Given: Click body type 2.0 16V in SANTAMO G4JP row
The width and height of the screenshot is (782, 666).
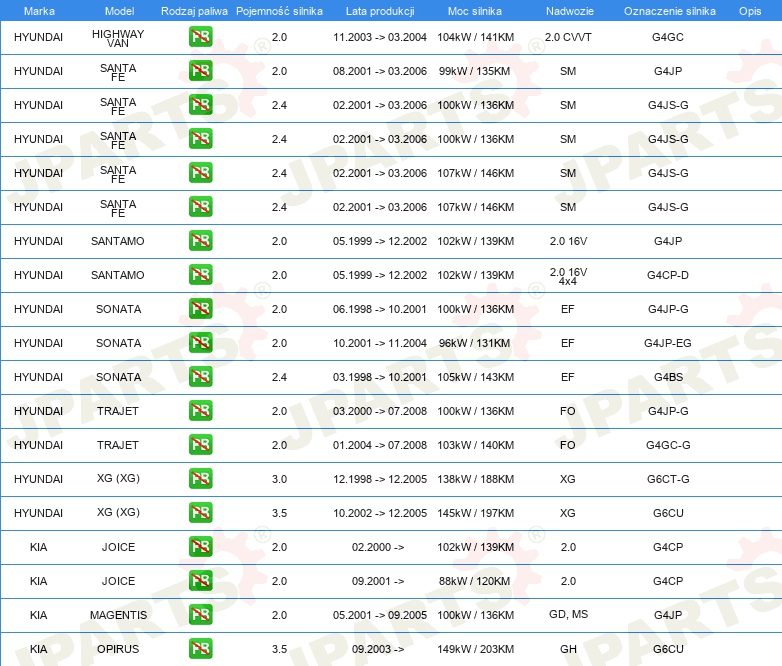Looking at the screenshot, I should point(568,241).
